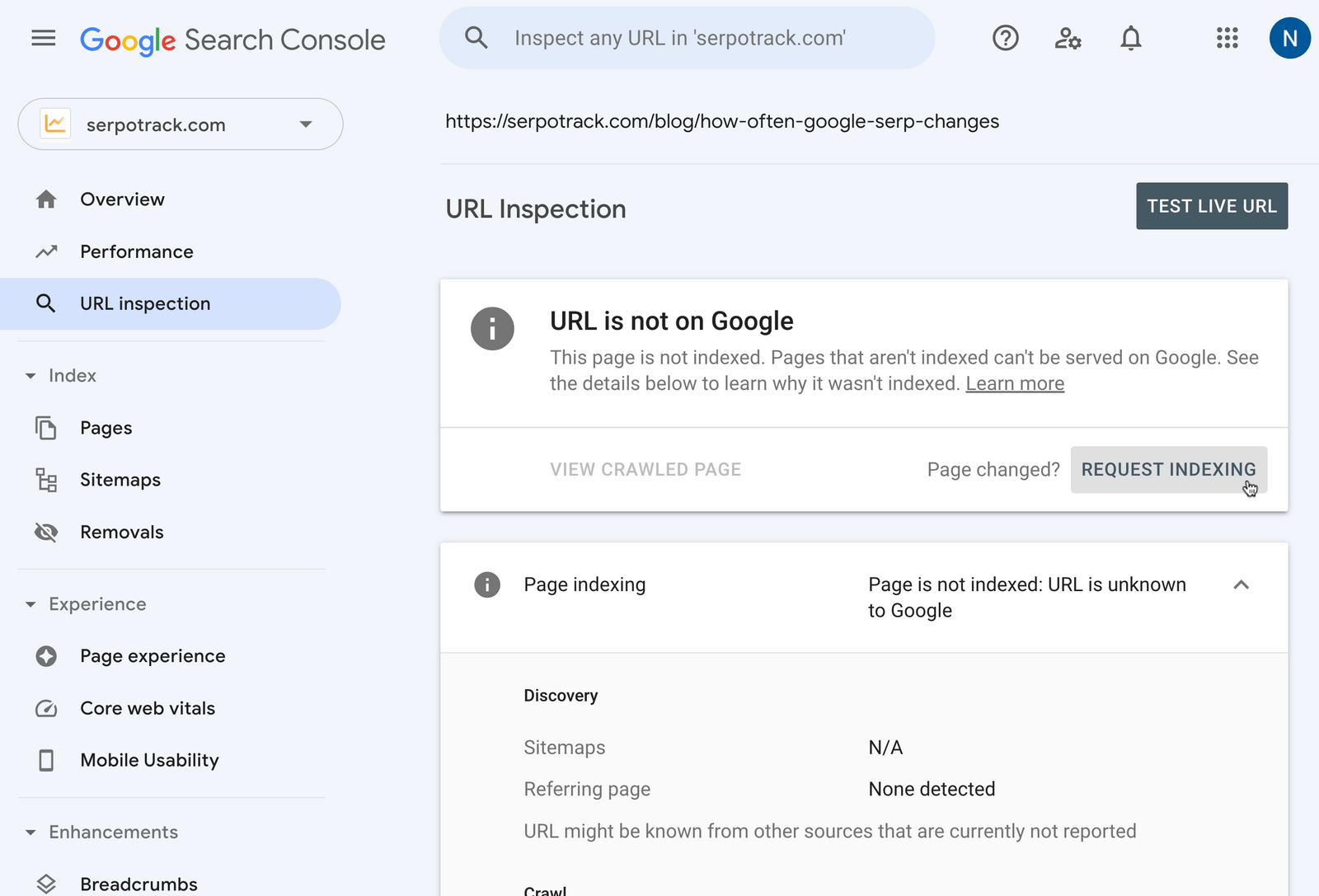Click the Overview home icon
Viewport: 1319px width, 896px height.
[x=46, y=199]
